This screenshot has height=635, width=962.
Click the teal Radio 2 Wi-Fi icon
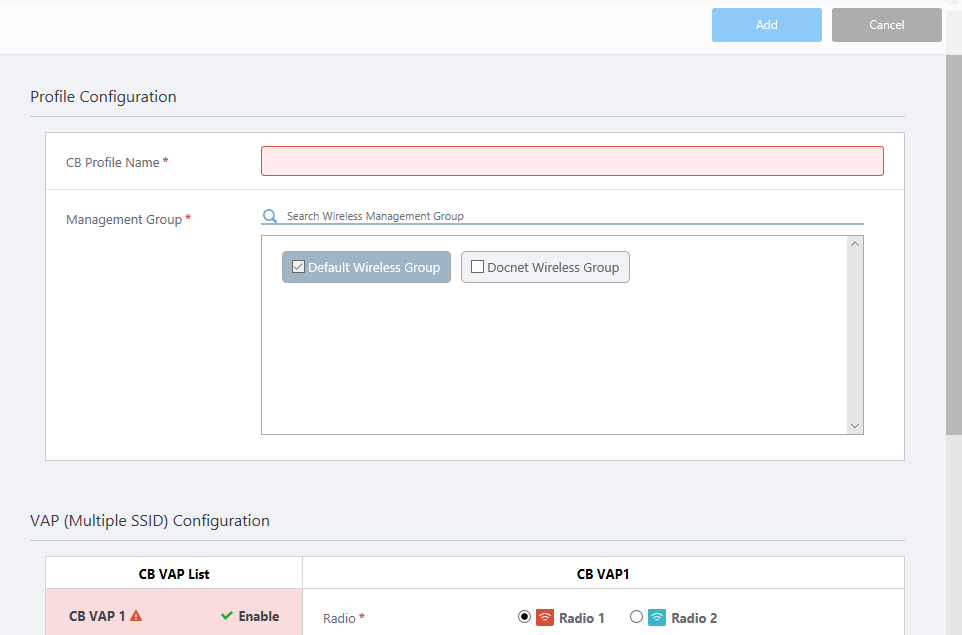click(x=657, y=617)
